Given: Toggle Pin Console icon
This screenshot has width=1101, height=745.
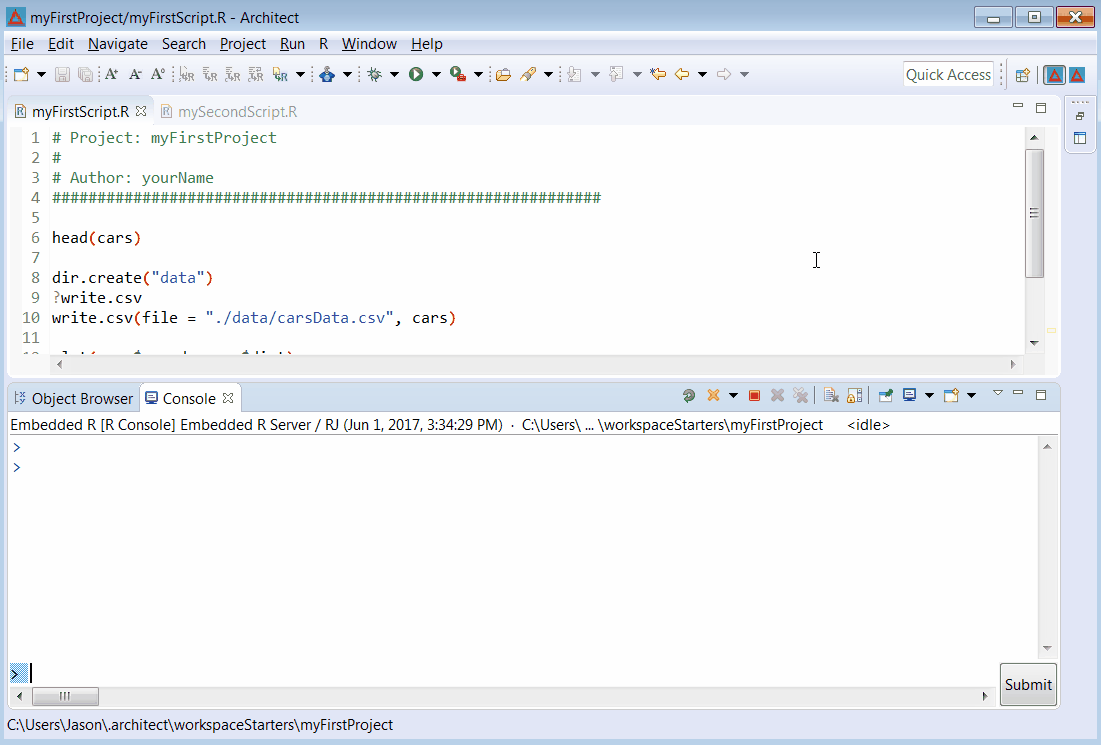Looking at the screenshot, I should (885, 396).
